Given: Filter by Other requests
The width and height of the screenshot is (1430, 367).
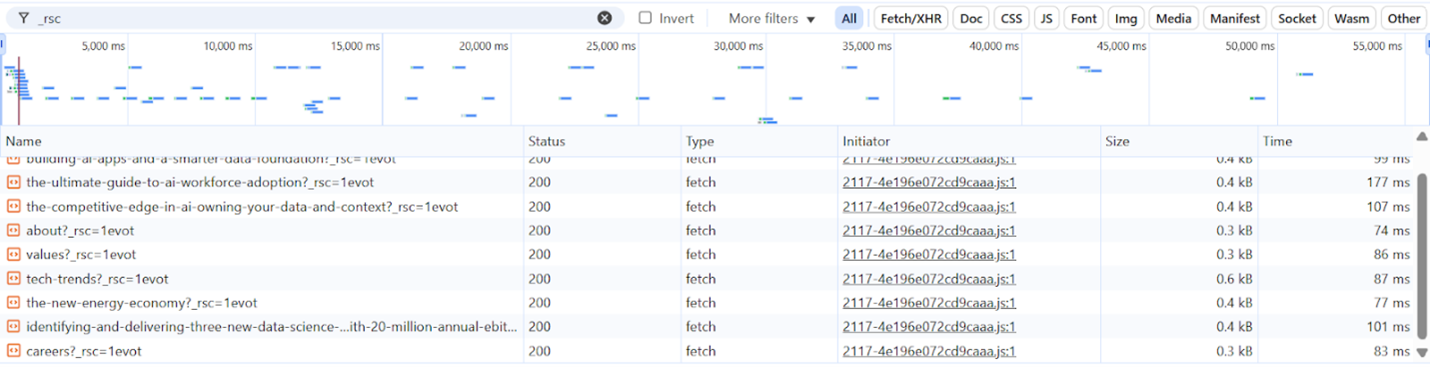Looking at the screenshot, I should (x=1404, y=18).
